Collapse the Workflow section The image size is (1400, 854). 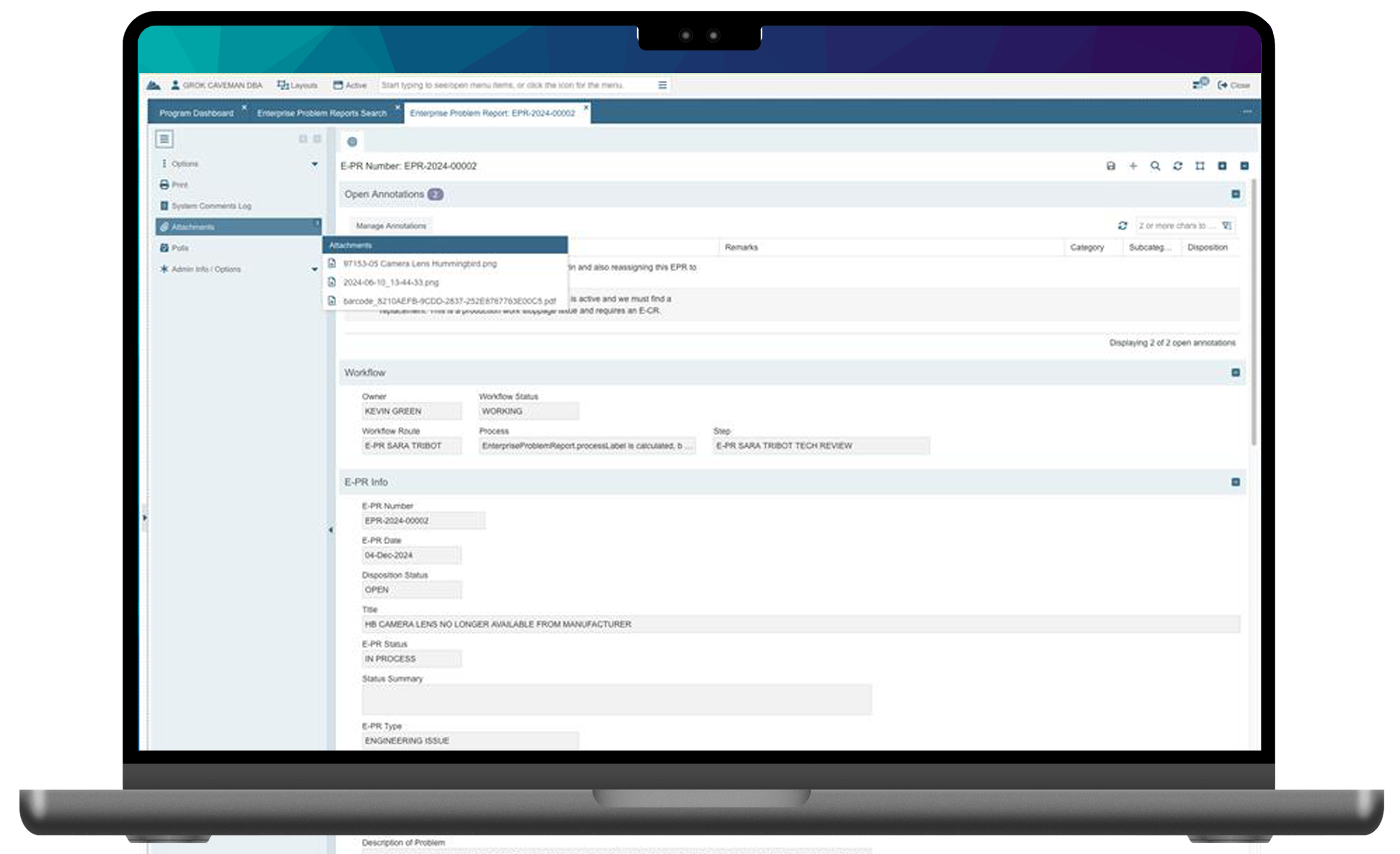tap(1235, 373)
